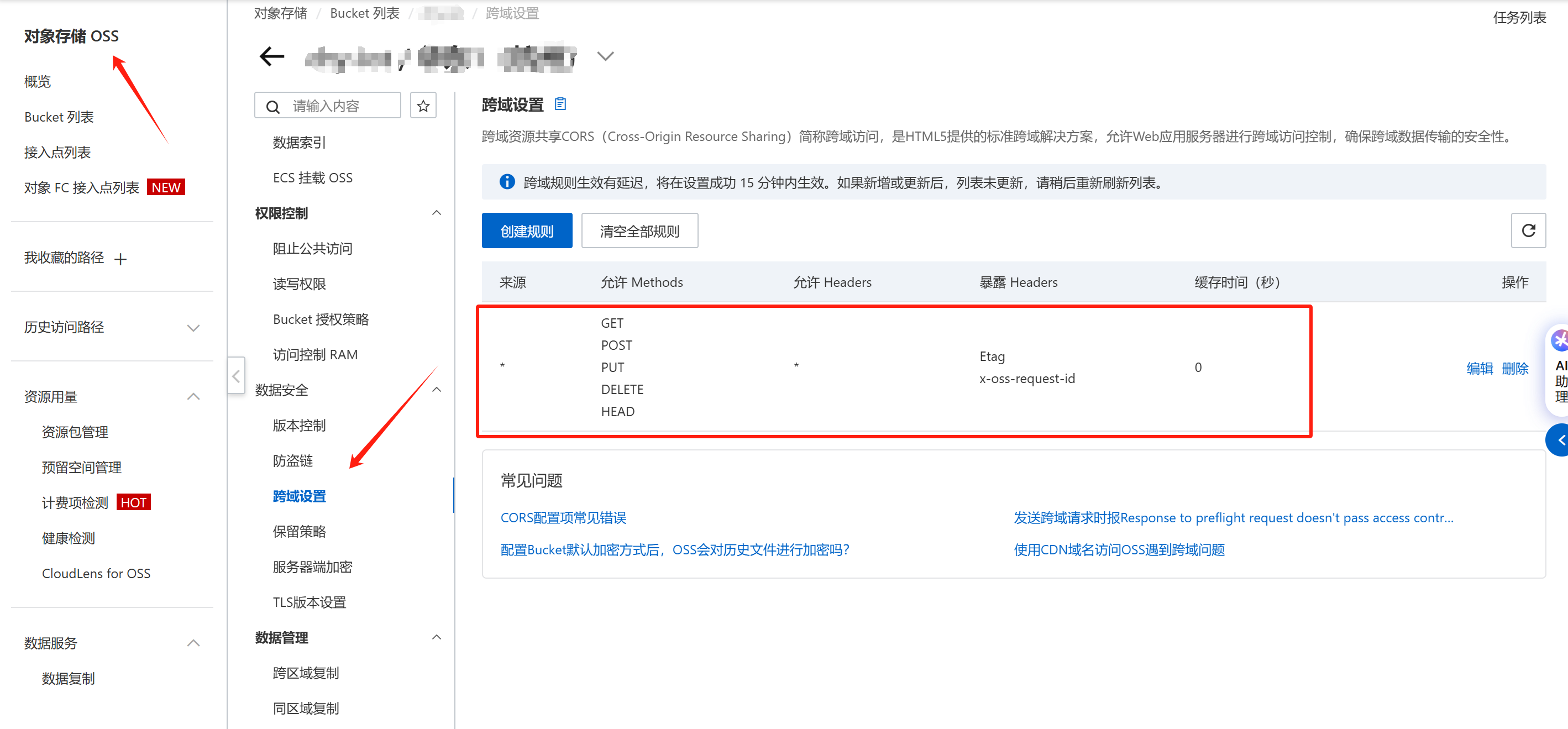This screenshot has width=1568, height=729.
Task: Add a favorite path with the plus icon
Action: 120,259
